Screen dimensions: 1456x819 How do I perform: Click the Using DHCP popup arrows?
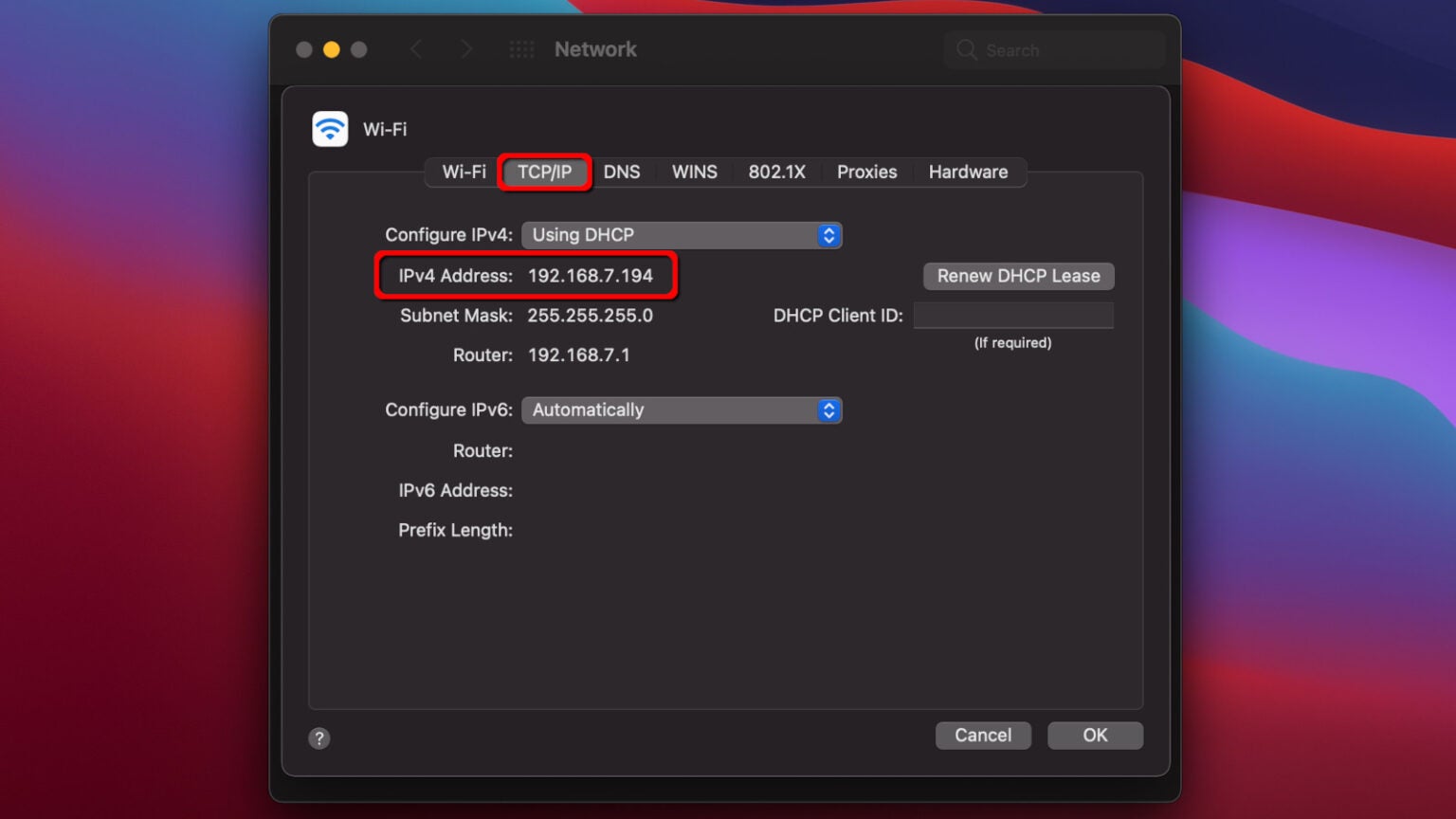click(828, 235)
